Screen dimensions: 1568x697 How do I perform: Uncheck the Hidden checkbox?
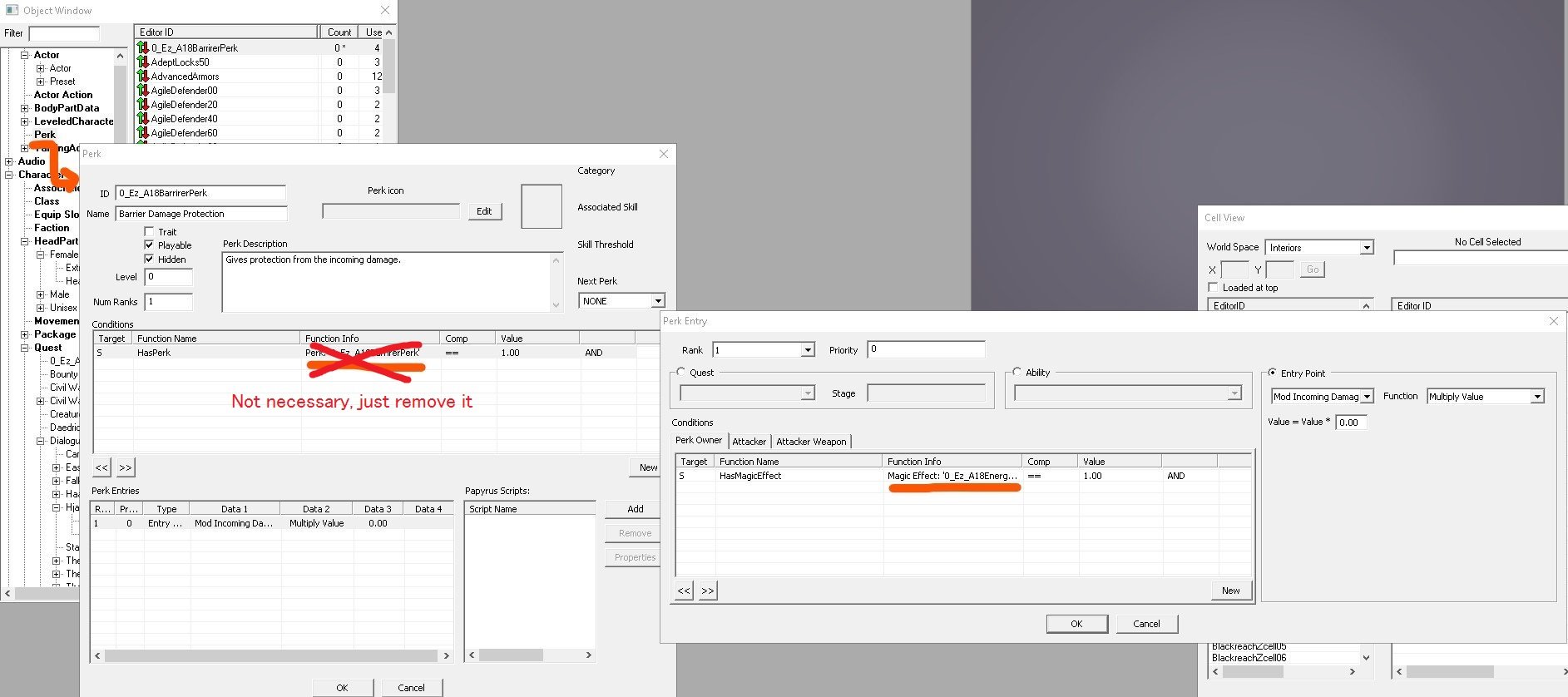click(149, 260)
